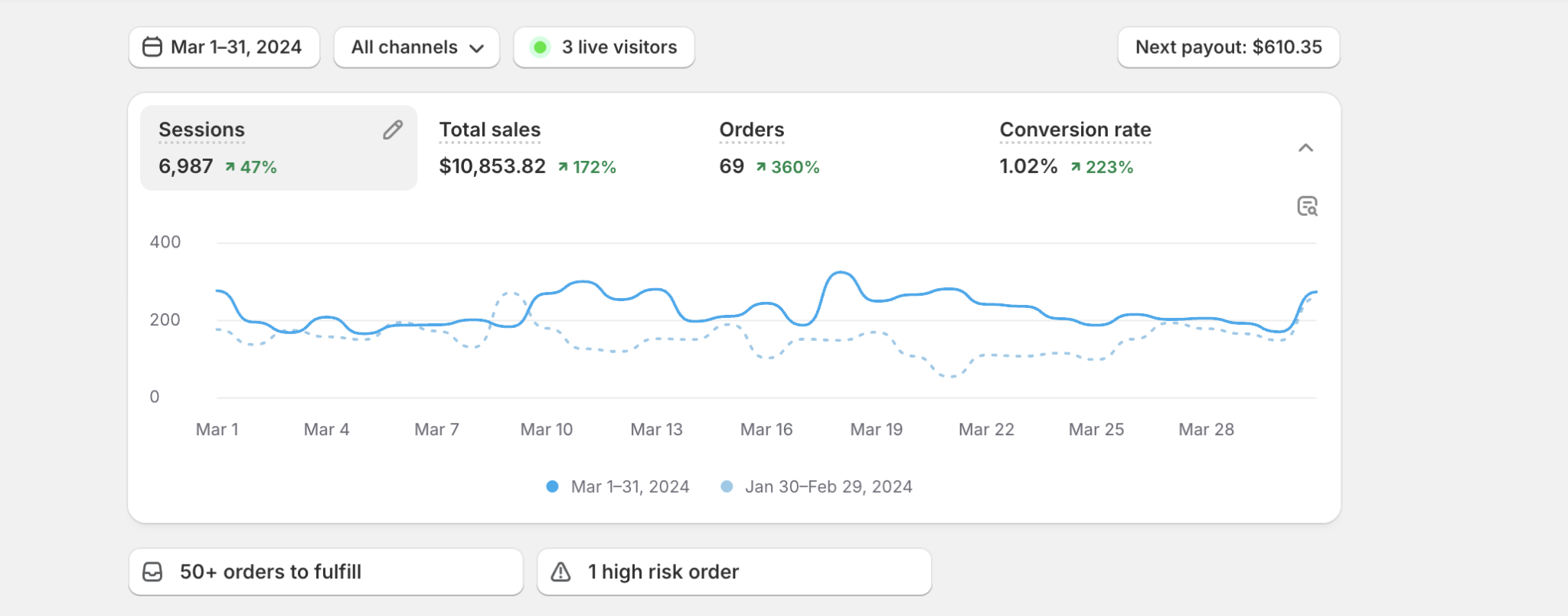Click the inbox icon for orders to fulfill

click(152, 572)
